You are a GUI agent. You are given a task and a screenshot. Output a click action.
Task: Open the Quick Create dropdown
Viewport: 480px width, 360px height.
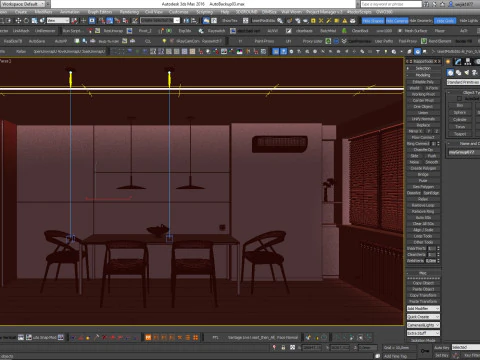coord(423,317)
